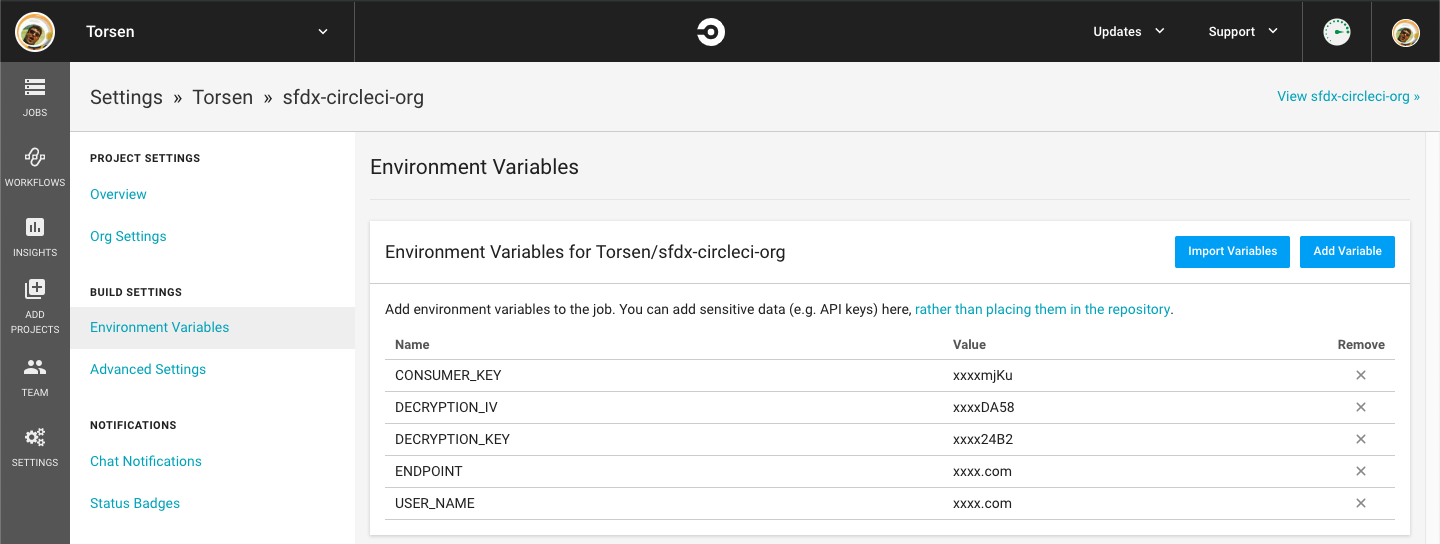This screenshot has height=544, width=1440.
Task: Click the Name column header
Action: click(412, 345)
